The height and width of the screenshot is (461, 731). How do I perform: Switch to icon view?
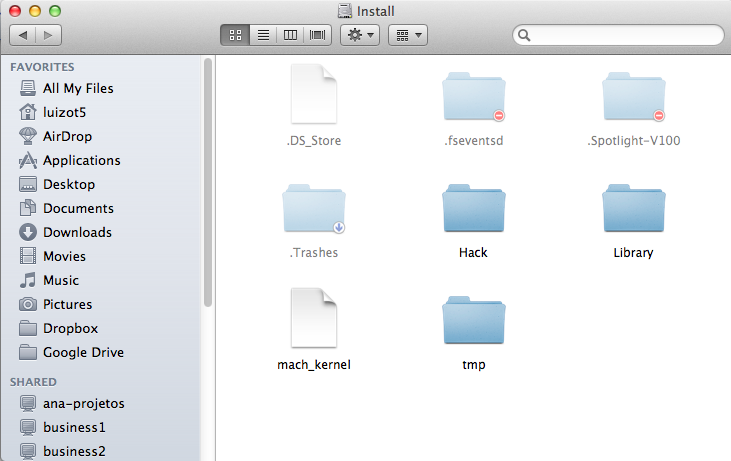[235, 35]
